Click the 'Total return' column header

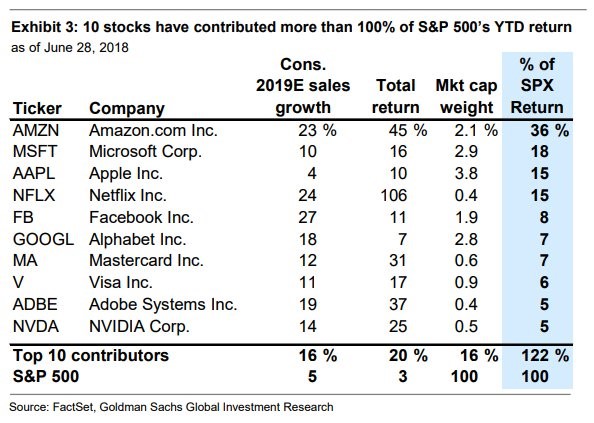pyautogui.click(x=395, y=97)
